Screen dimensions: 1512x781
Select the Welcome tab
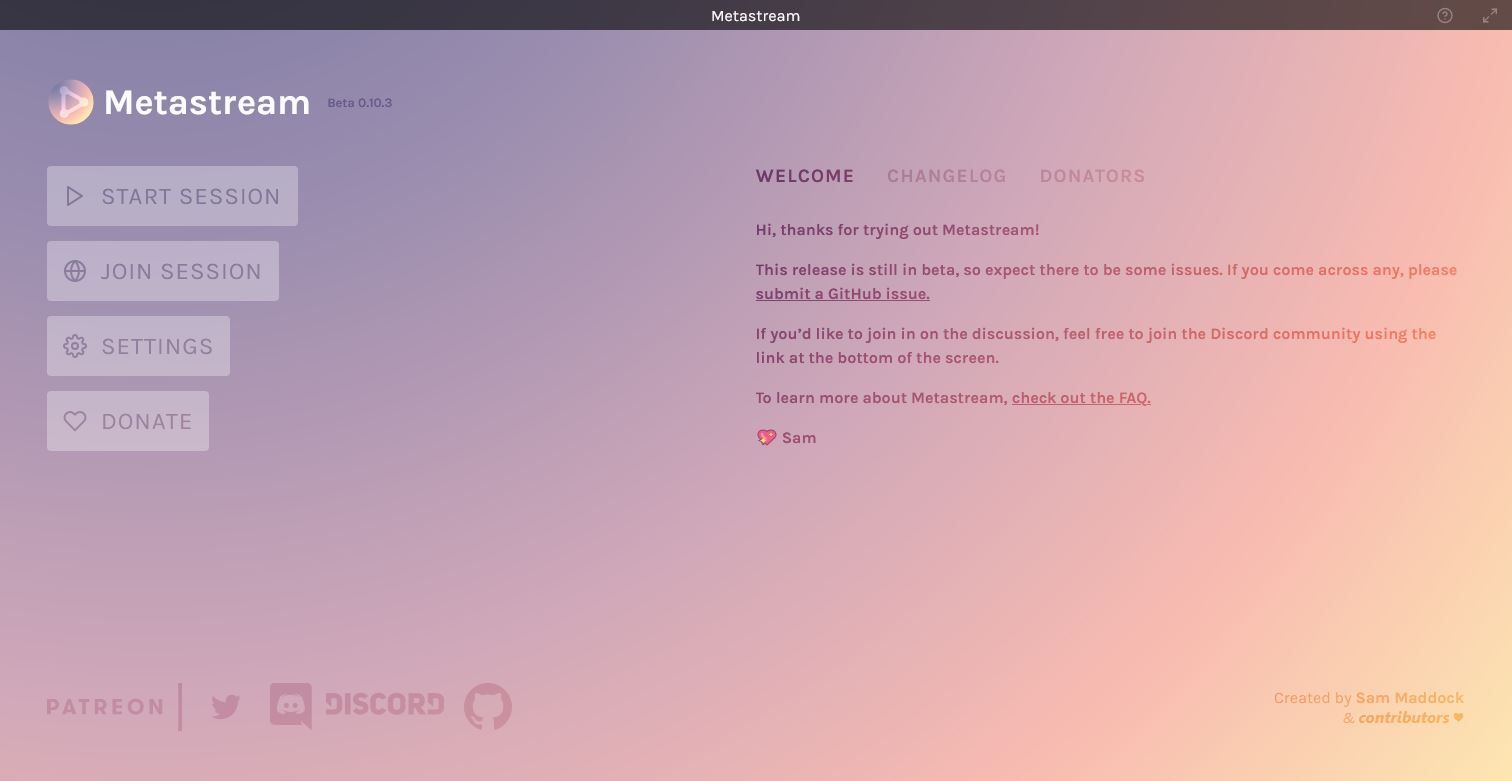point(805,176)
